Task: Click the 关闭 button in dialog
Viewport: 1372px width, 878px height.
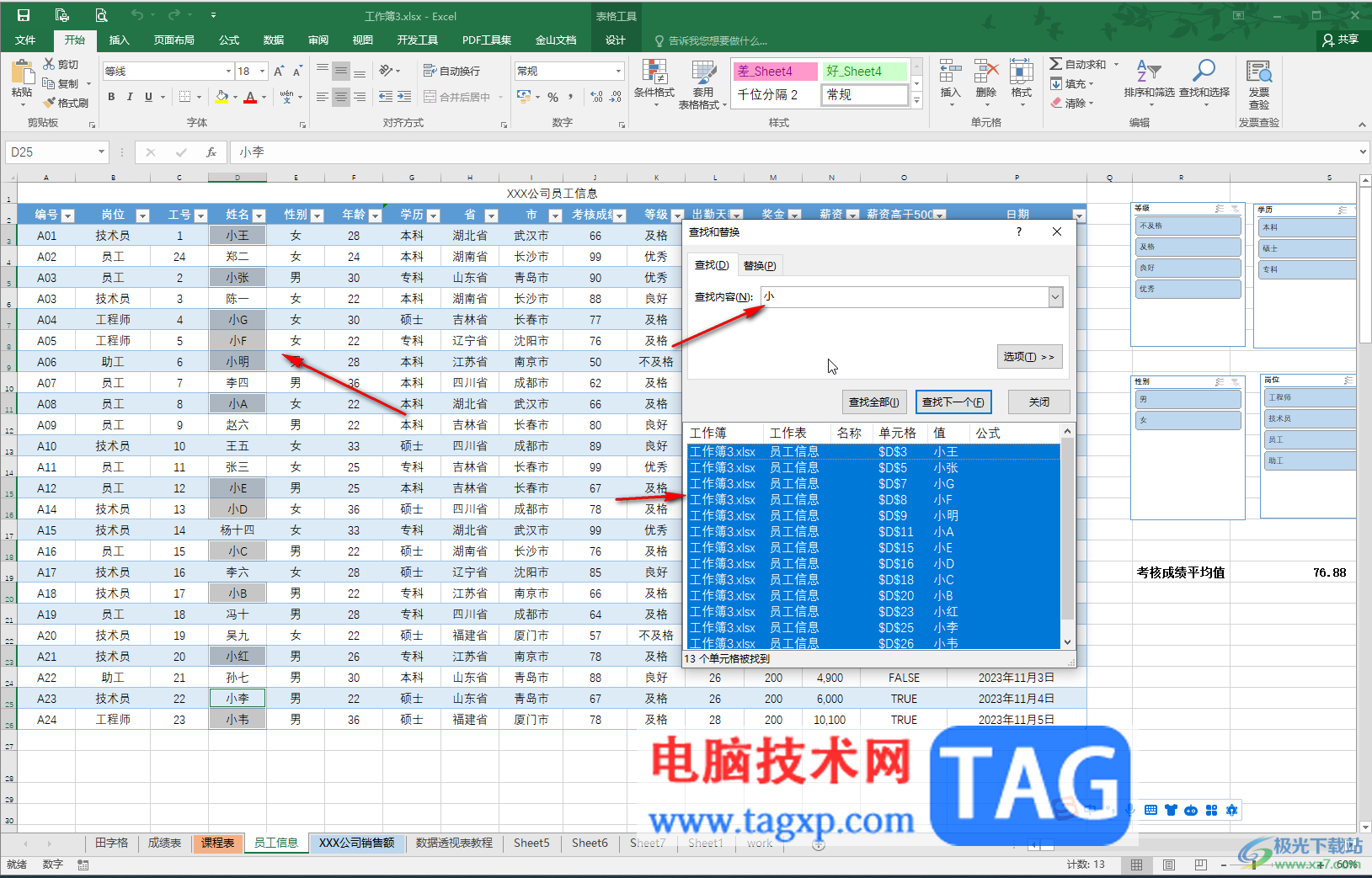Action: tap(1039, 402)
